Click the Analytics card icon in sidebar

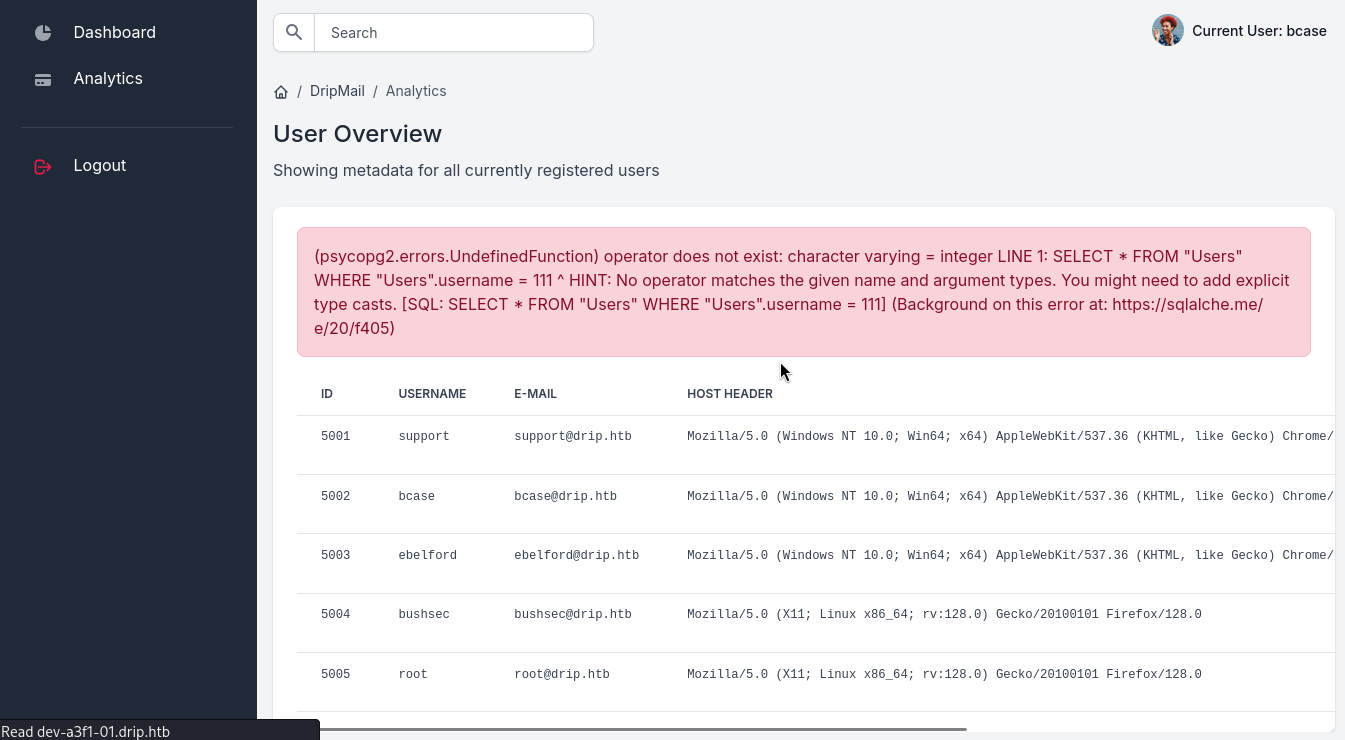tap(43, 80)
